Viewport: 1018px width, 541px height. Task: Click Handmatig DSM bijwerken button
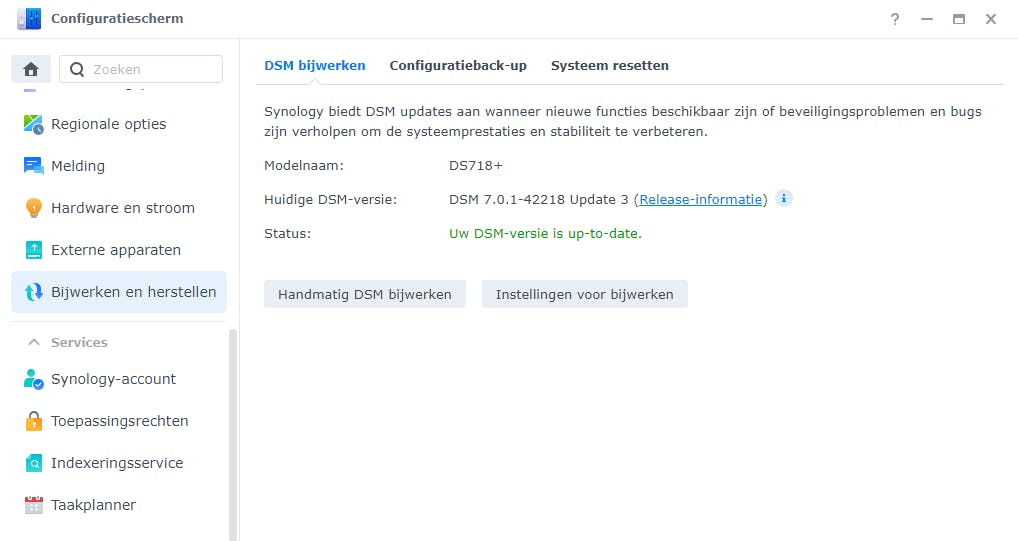[365, 294]
